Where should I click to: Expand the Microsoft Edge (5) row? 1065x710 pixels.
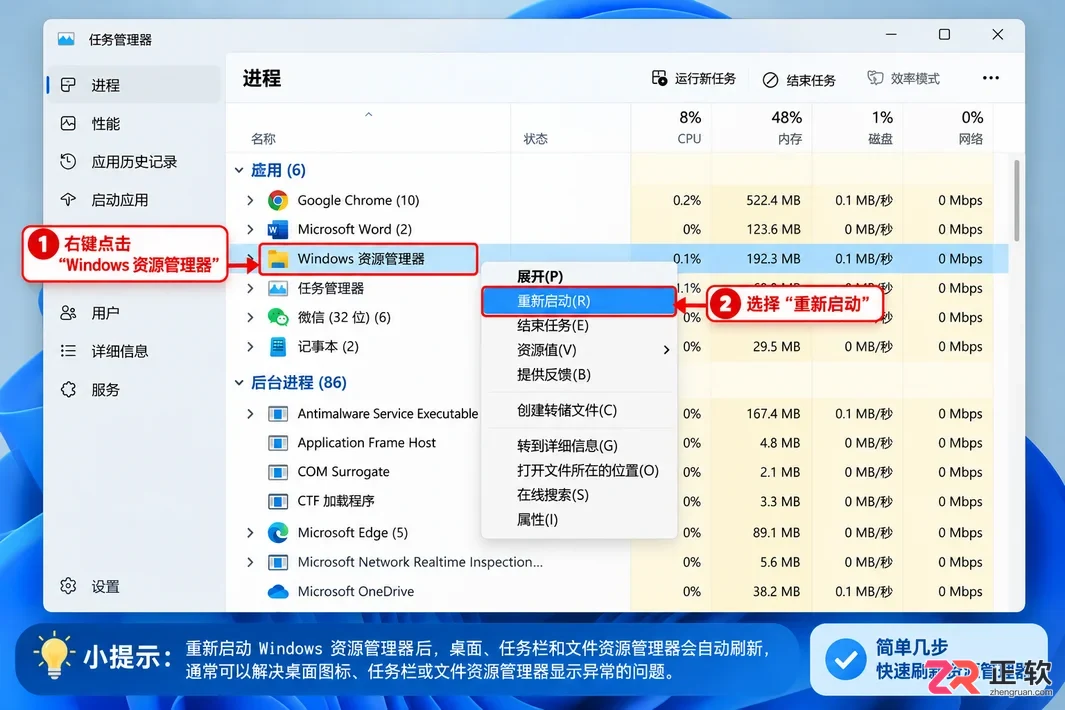tap(250, 533)
